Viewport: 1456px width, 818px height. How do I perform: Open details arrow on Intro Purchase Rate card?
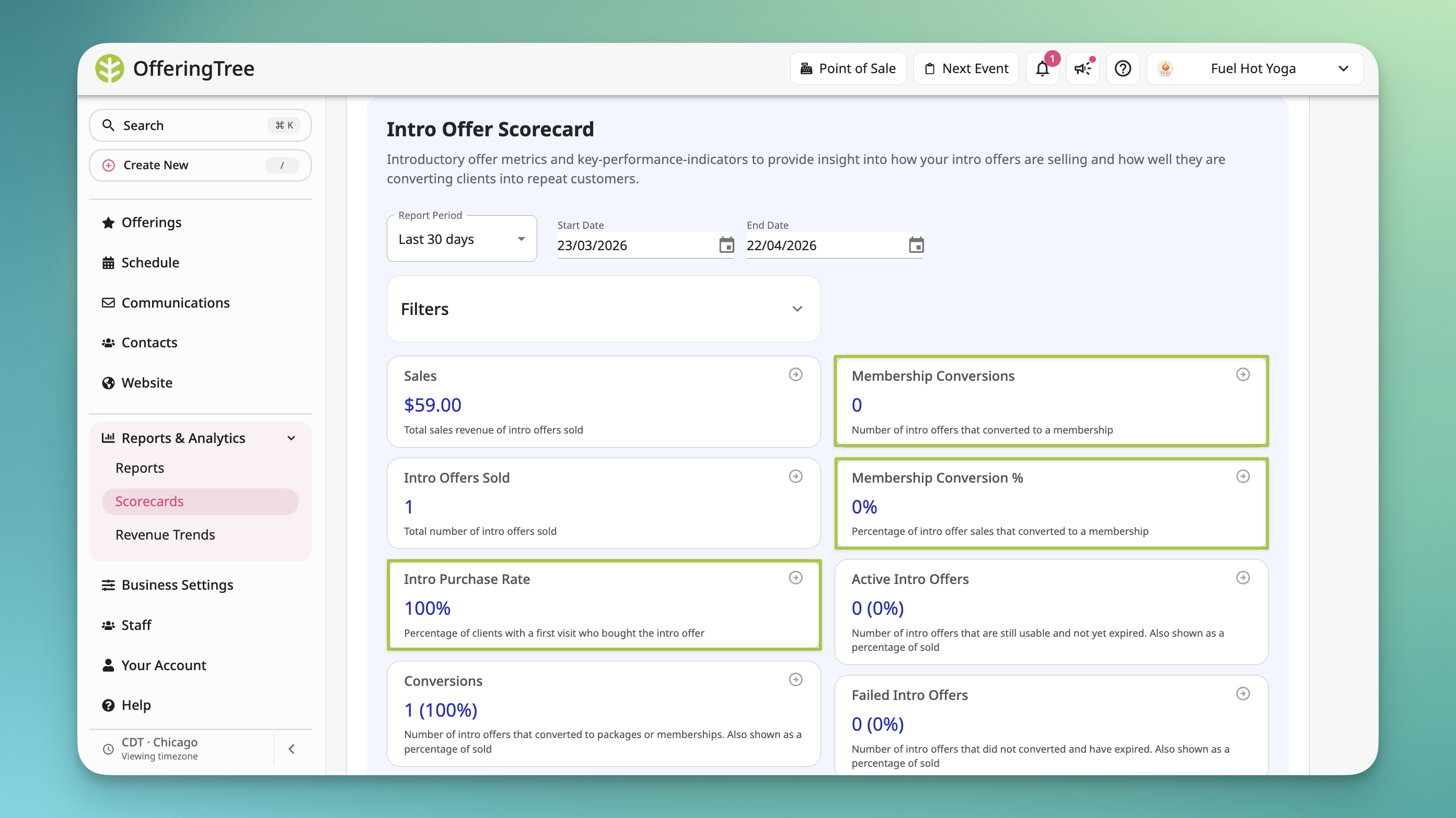(796, 577)
